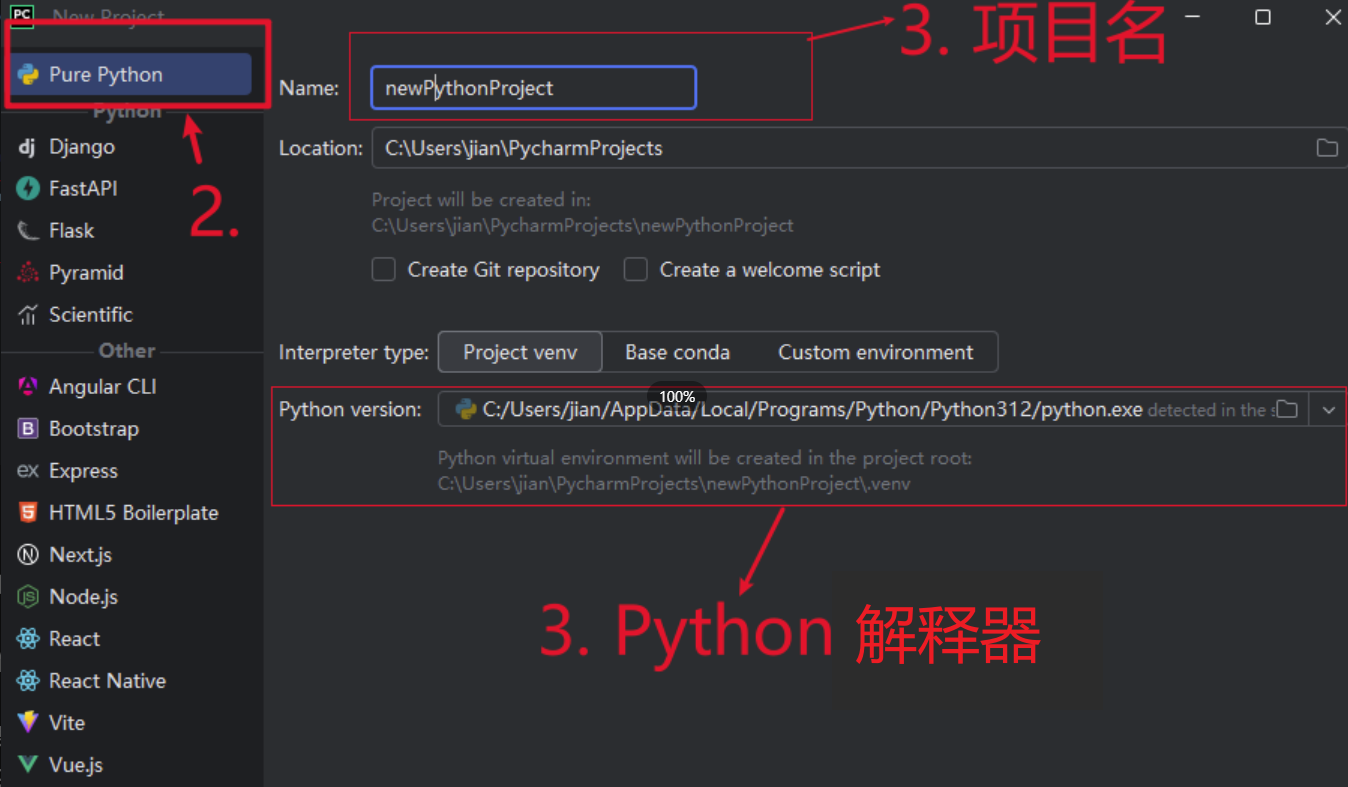Click the FastAPI lightning icon
Image resolution: width=1348 pixels, height=787 pixels.
point(28,189)
